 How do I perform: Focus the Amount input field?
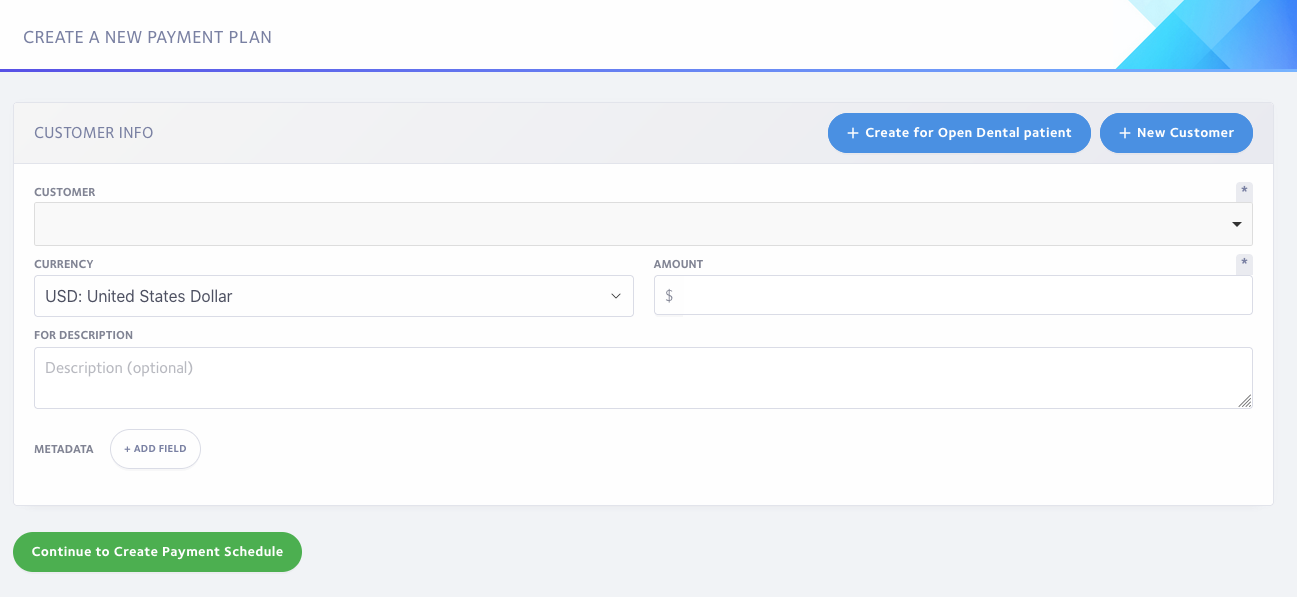coord(953,296)
